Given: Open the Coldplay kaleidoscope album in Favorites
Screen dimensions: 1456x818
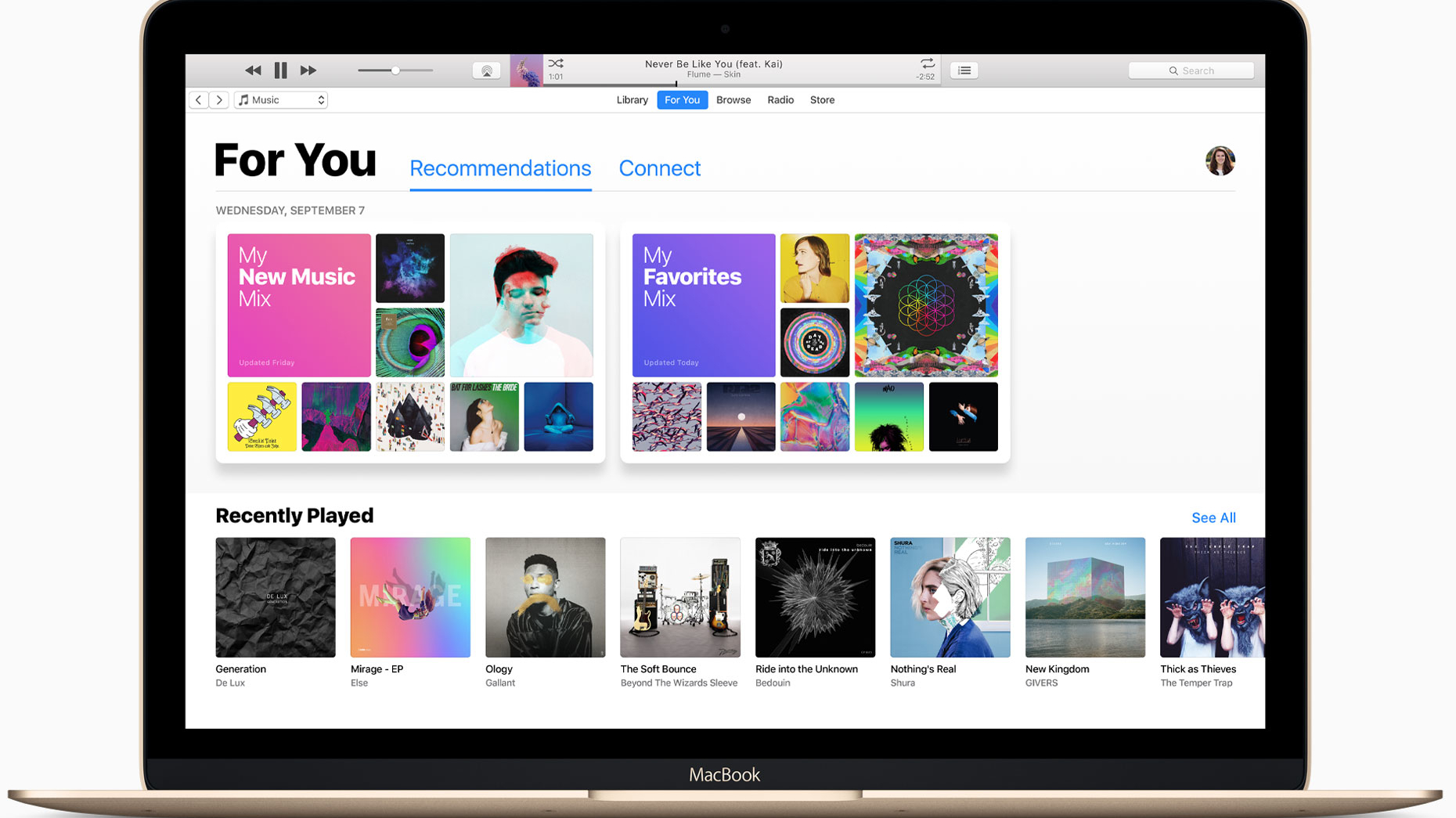Looking at the screenshot, I should coord(926,305).
